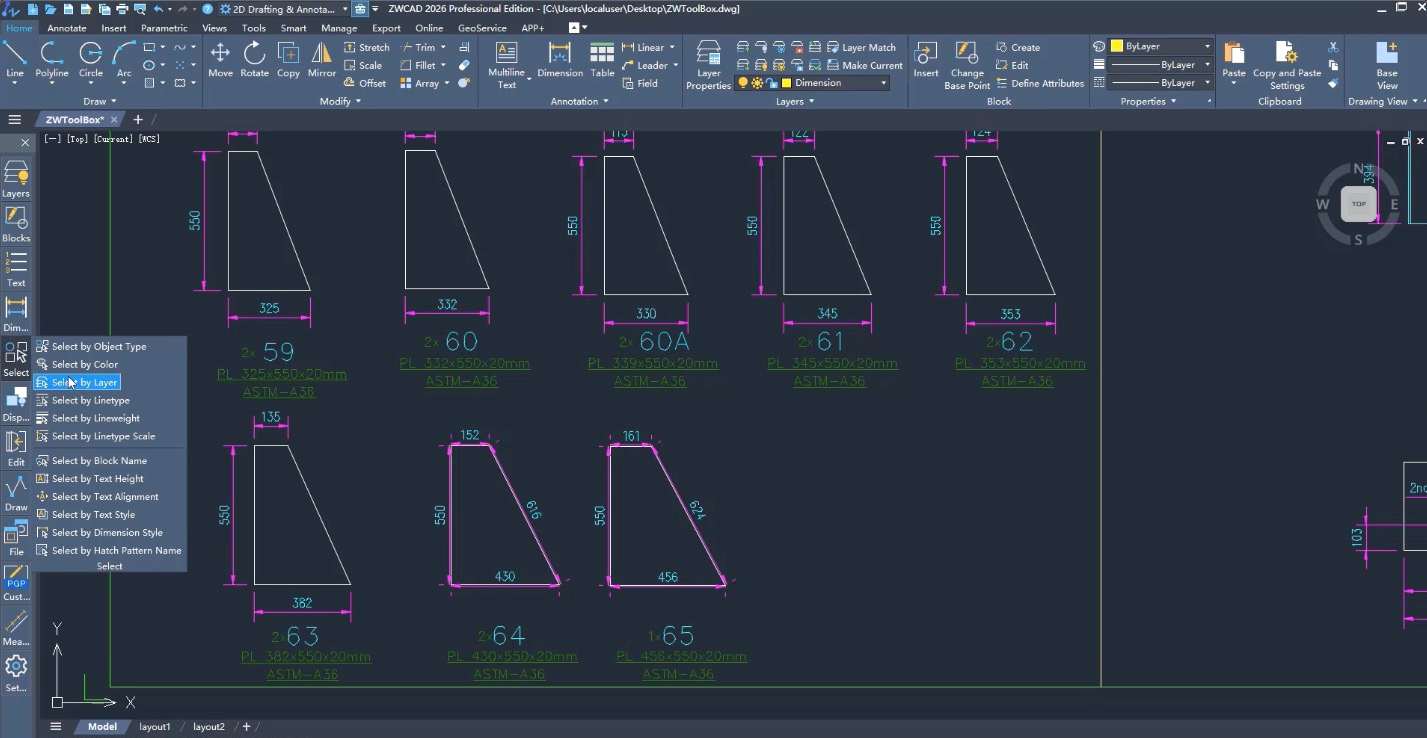Click the Measure tool in left sidebar
1427x738 pixels.
(16, 627)
